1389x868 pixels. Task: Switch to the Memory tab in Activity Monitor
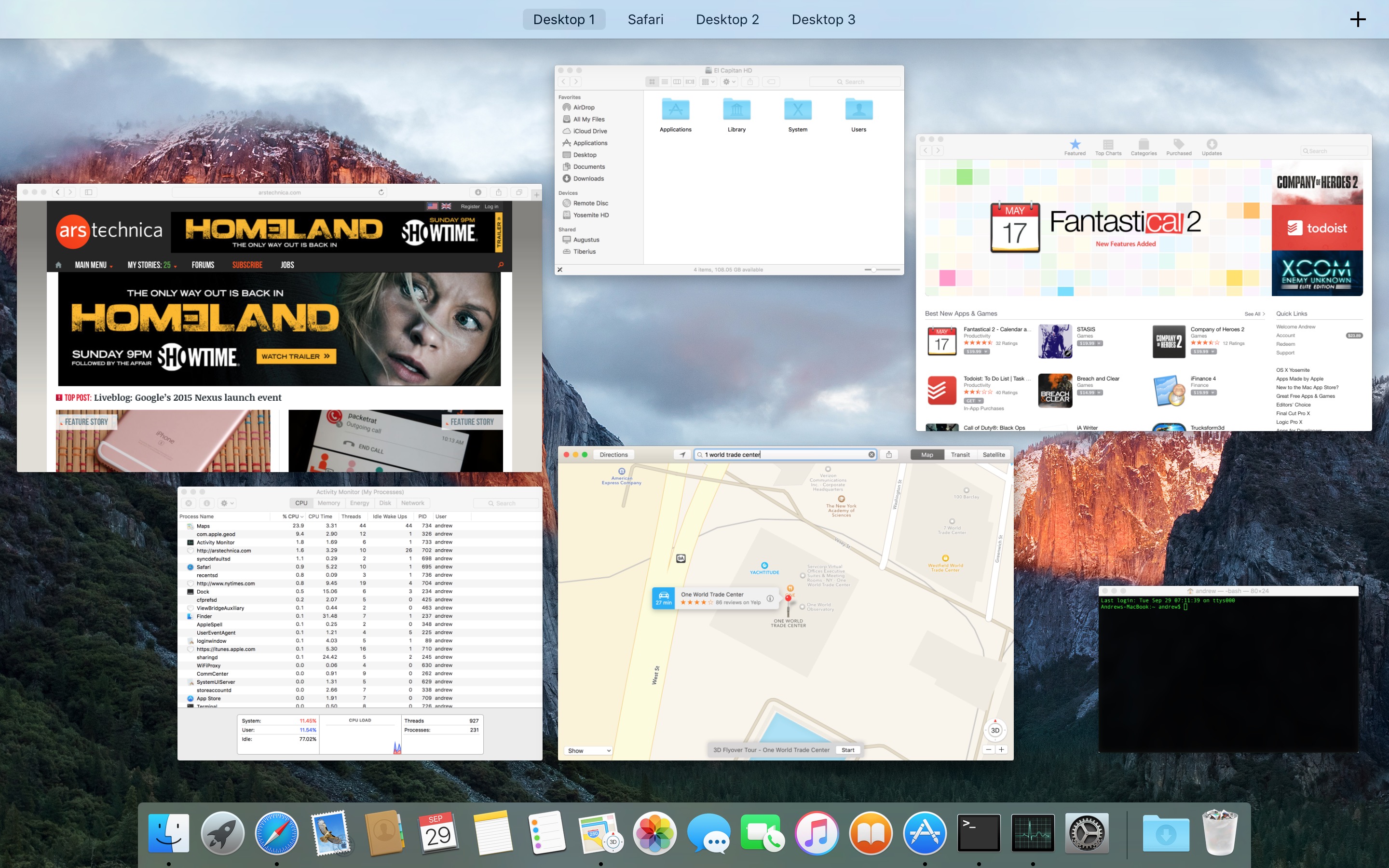[x=329, y=503]
